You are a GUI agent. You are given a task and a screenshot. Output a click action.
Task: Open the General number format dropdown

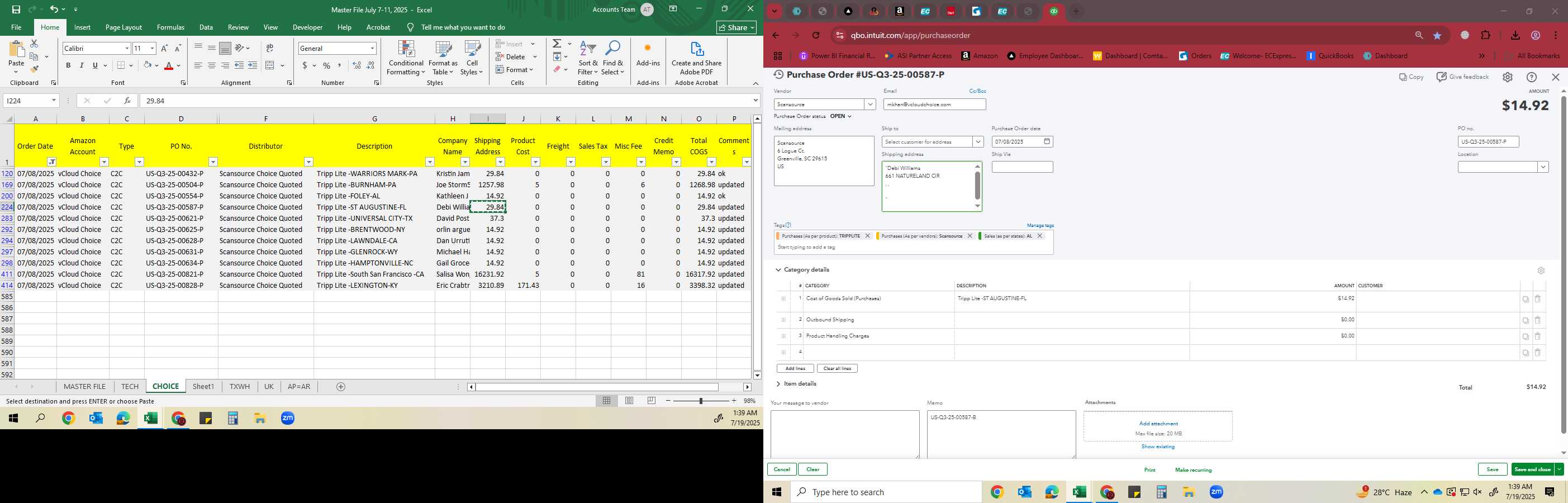(373, 48)
